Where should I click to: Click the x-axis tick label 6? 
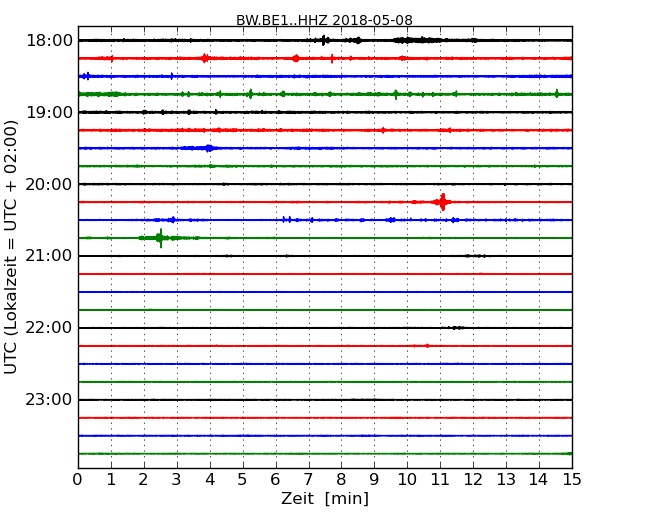pyautogui.click(x=275, y=480)
